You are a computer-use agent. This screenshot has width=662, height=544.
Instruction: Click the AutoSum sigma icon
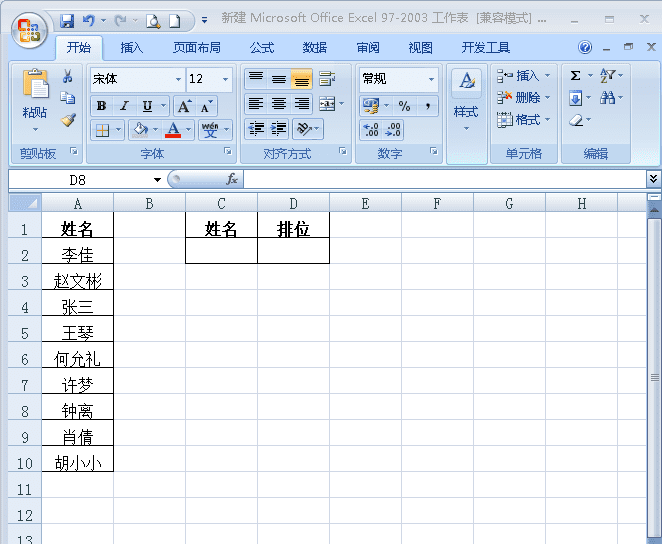575,76
